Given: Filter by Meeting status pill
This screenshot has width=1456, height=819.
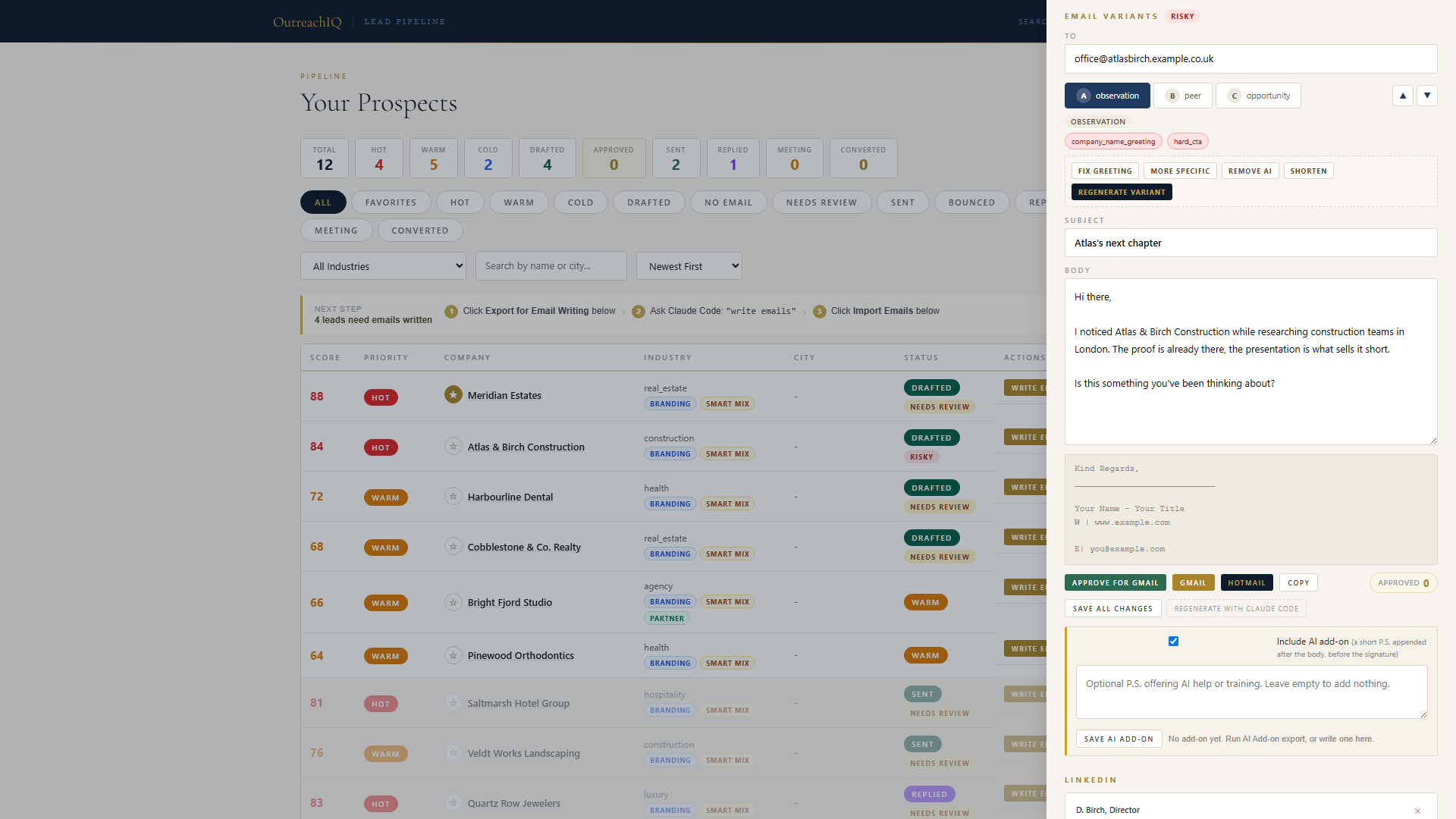Looking at the screenshot, I should pyautogui.click(x=336, y=231).
